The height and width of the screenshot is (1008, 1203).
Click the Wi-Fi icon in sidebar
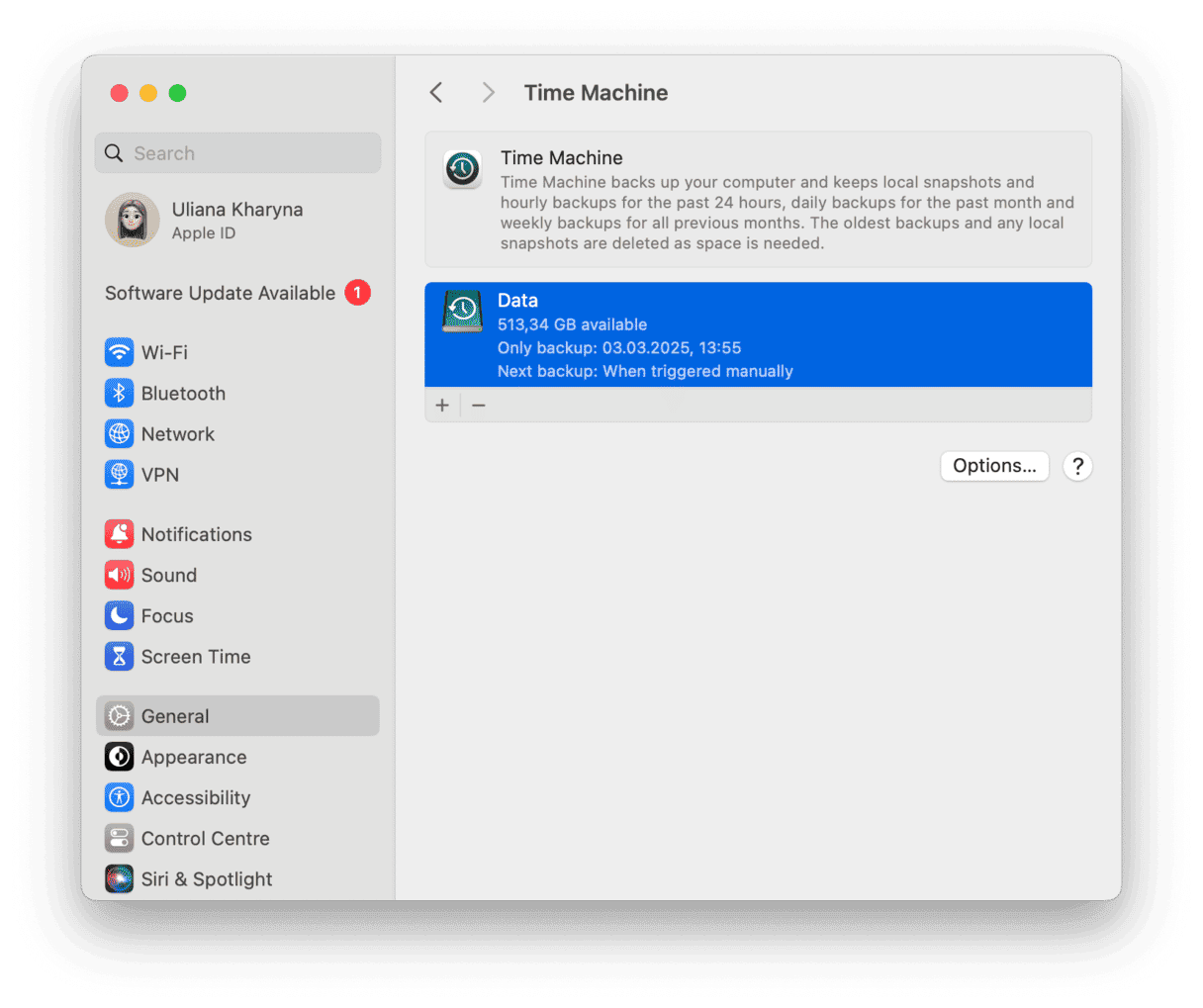coord(119,352)
